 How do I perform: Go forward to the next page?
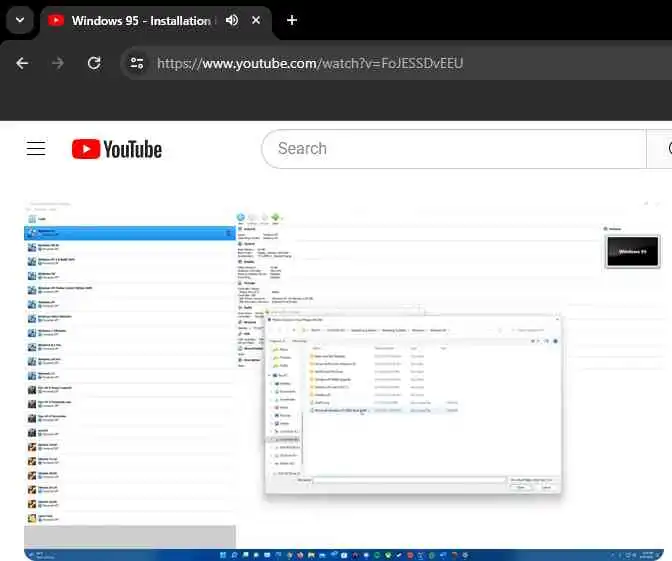coord(58,63)
